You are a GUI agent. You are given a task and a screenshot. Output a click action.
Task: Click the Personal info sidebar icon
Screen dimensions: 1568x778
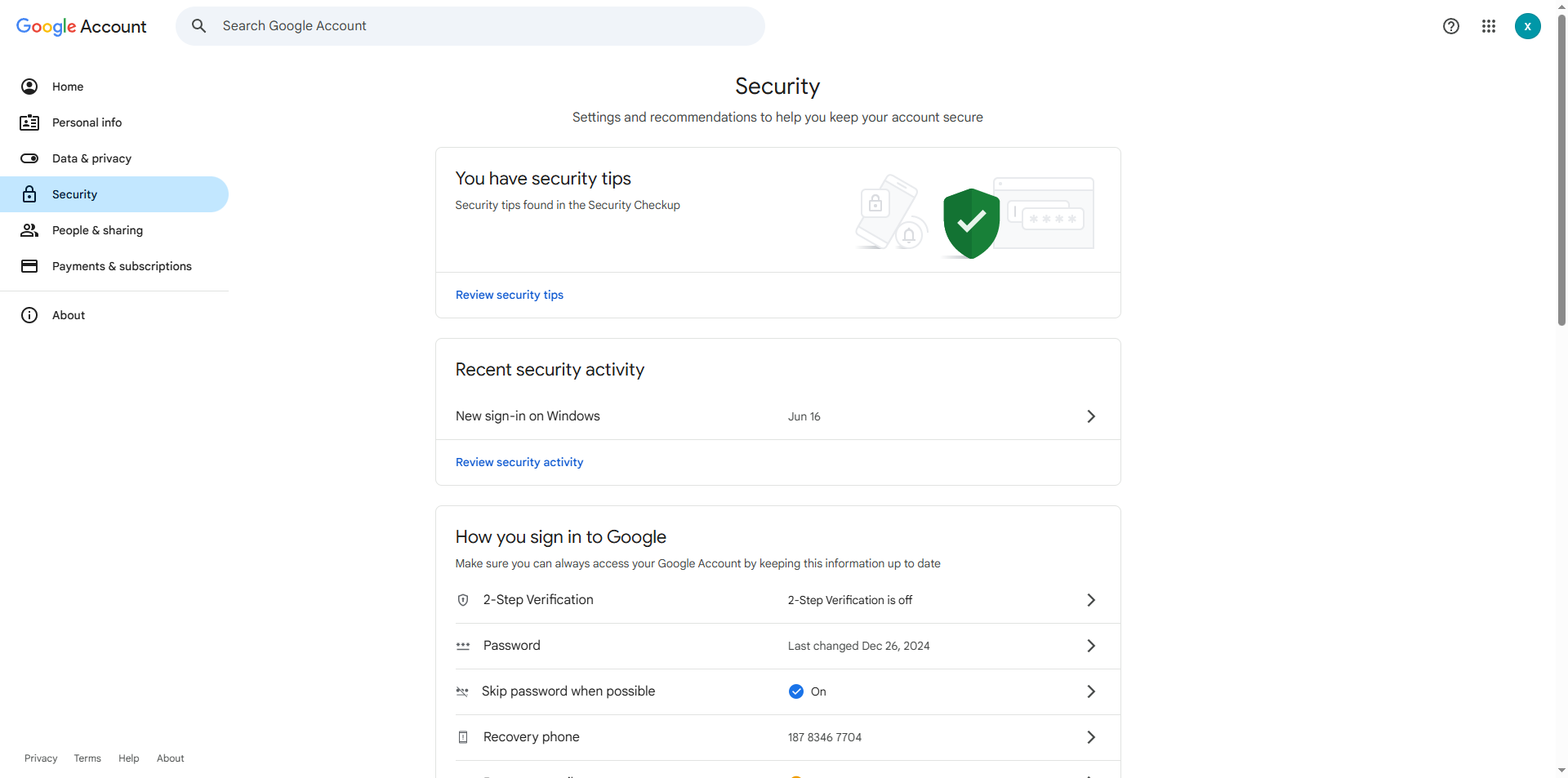pyautogui.click(x=29, y=122)
